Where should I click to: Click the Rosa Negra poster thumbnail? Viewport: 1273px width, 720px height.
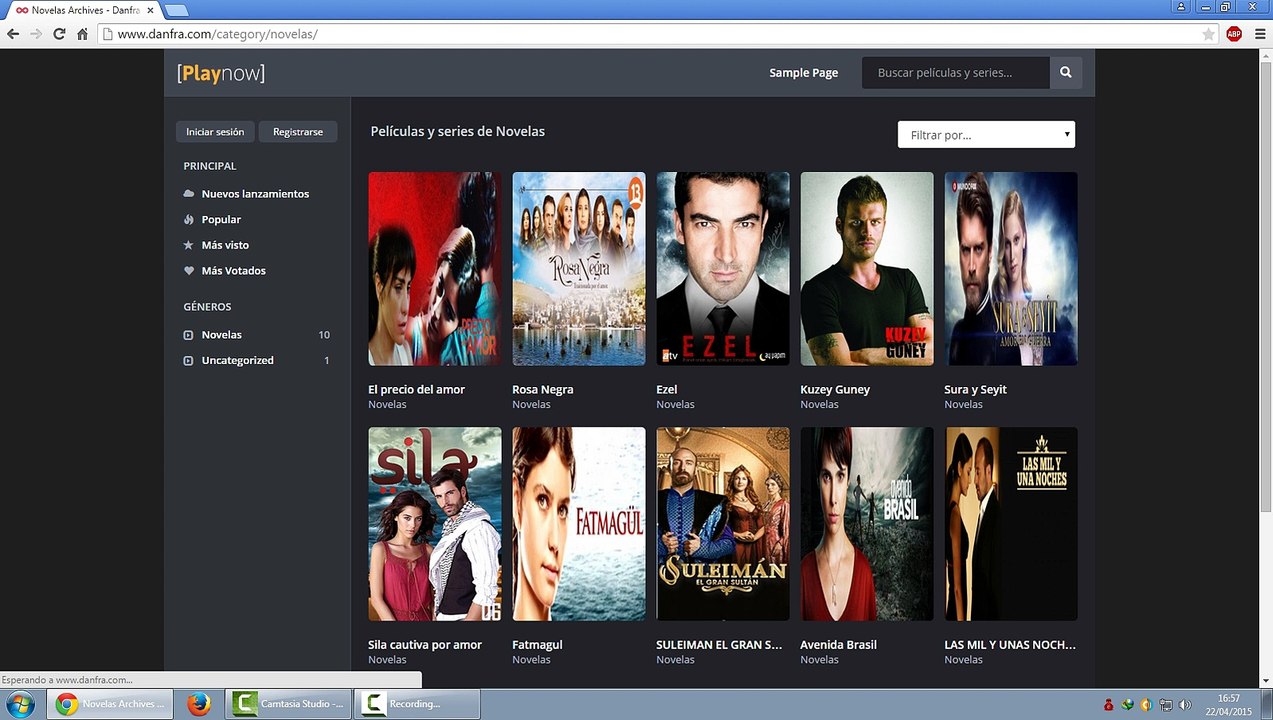(x=579, y=269)
